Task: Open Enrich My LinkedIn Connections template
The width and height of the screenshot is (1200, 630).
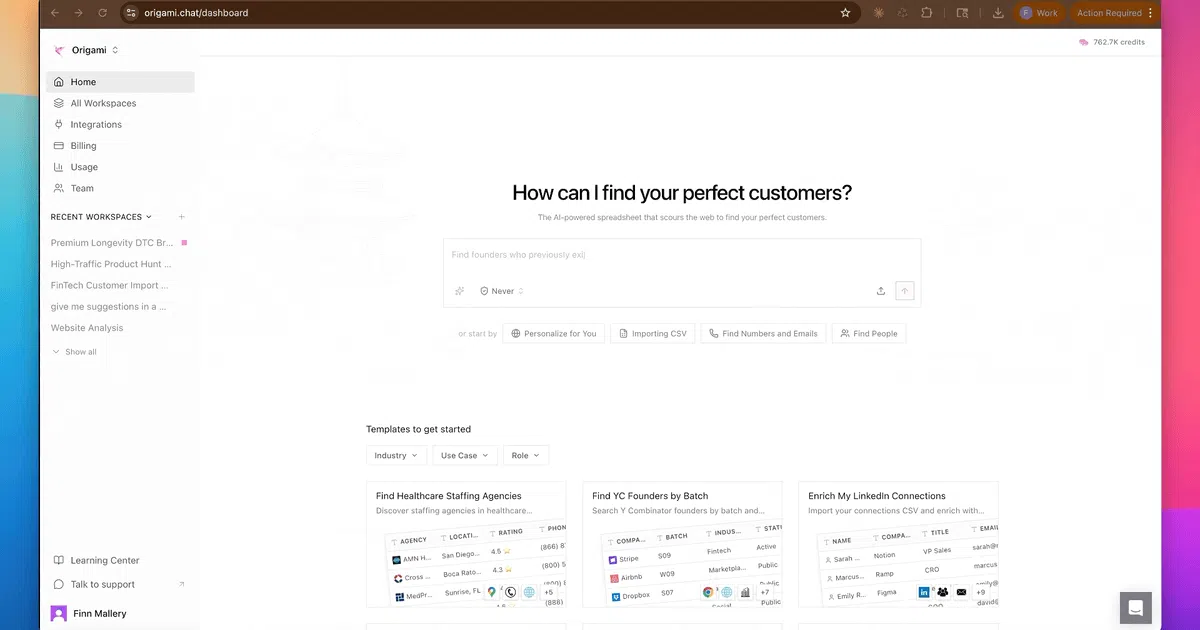Action: 898,544
